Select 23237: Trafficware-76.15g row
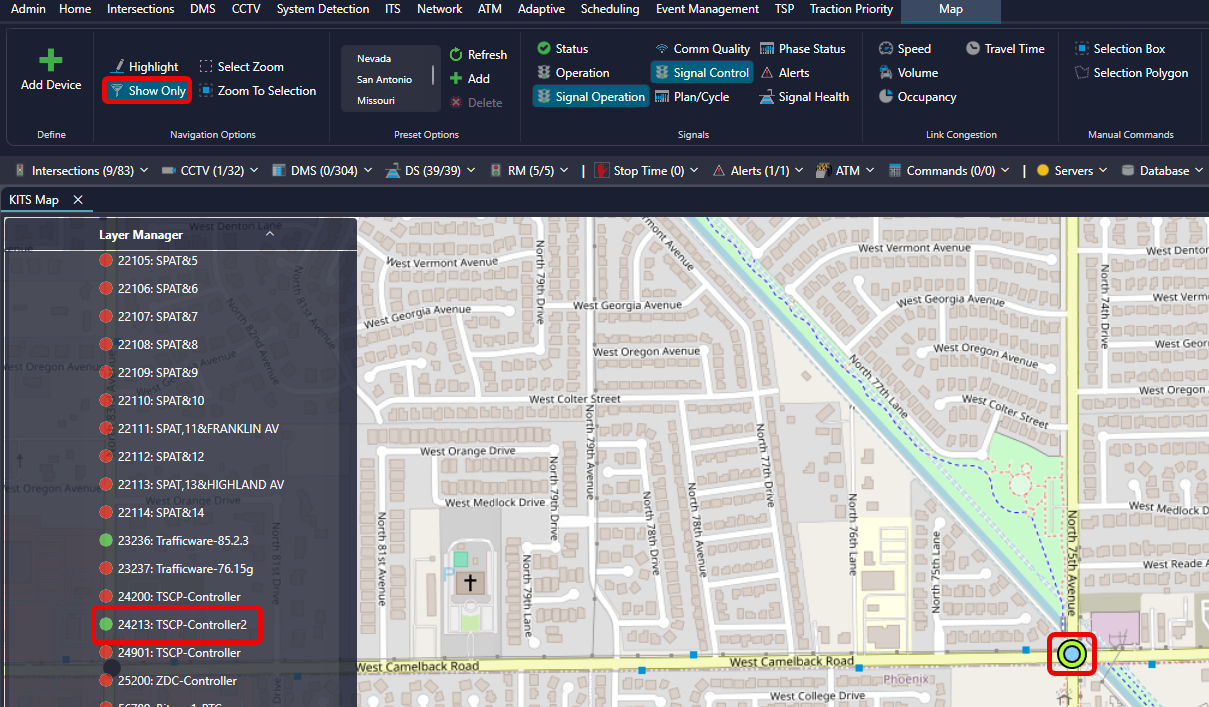The height and width of the screenshot is (707, 1209). (178, 569)
